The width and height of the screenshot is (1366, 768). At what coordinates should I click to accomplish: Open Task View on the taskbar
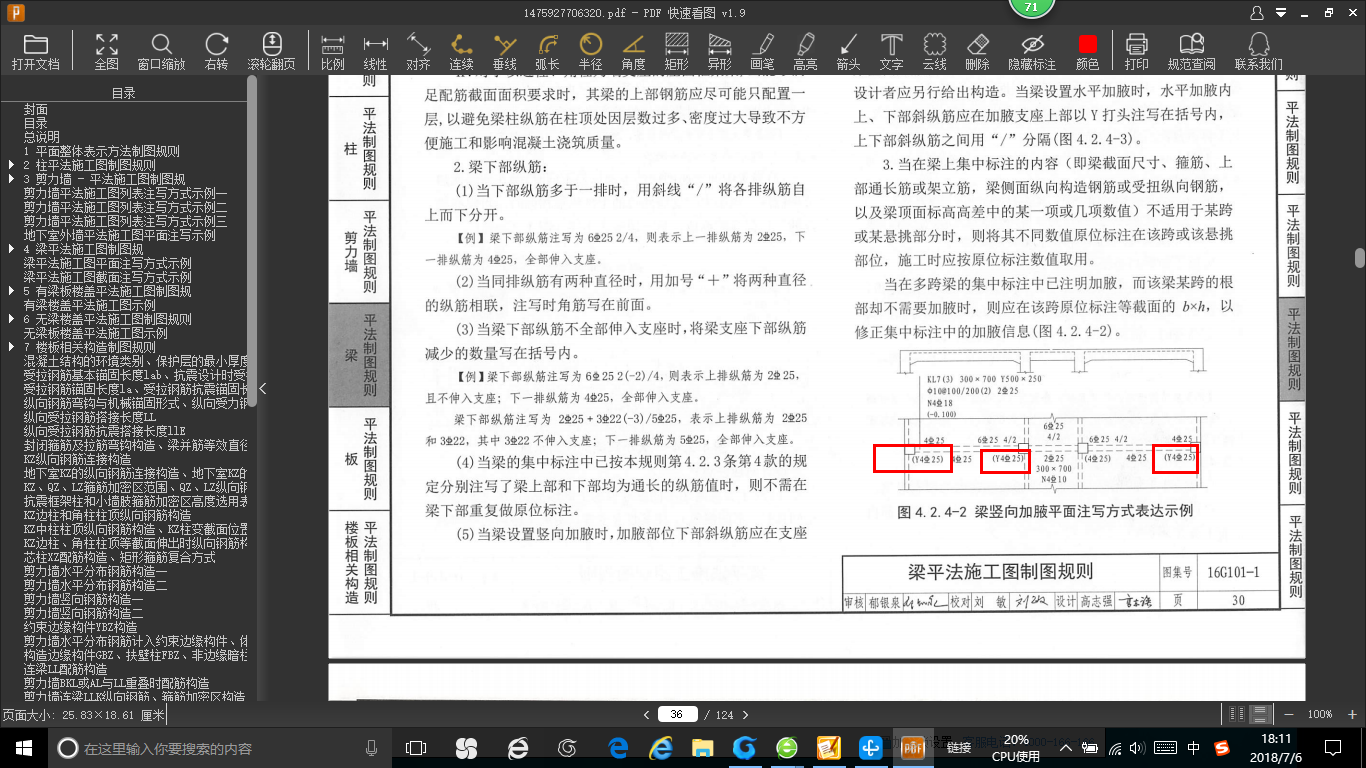coord(416,748)
